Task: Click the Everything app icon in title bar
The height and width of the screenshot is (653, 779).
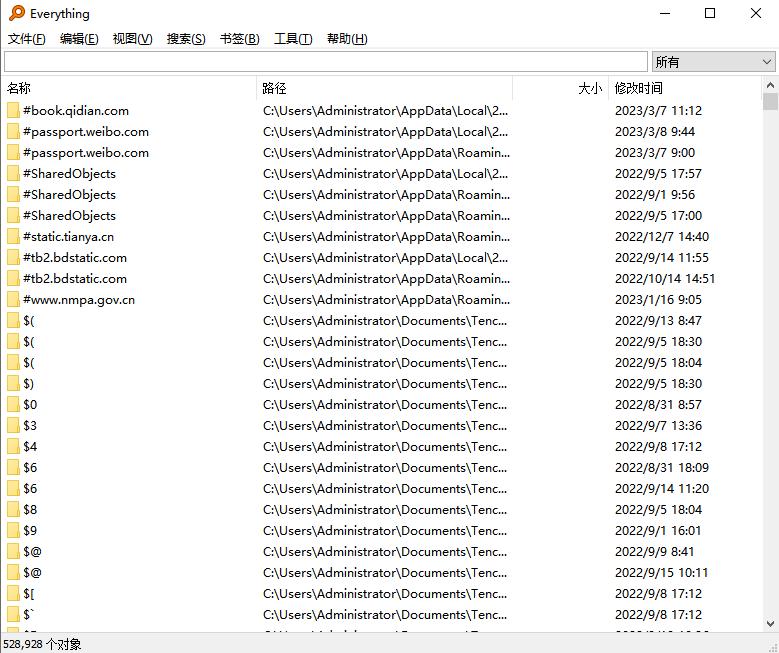Action: (x=17, y=13)
